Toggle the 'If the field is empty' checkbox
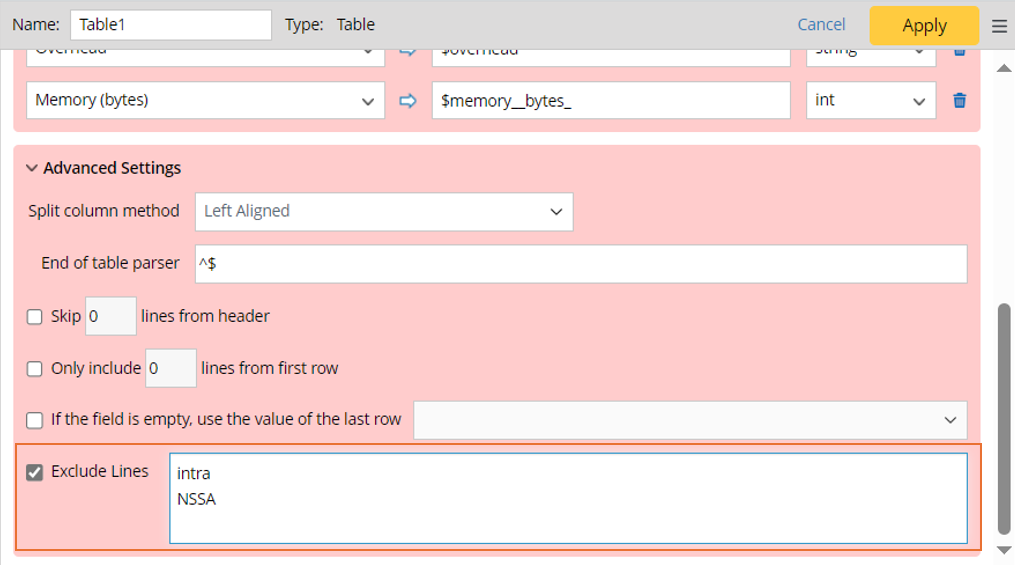Viewport: 1015px width, 565px height. [x=35, y=420]
